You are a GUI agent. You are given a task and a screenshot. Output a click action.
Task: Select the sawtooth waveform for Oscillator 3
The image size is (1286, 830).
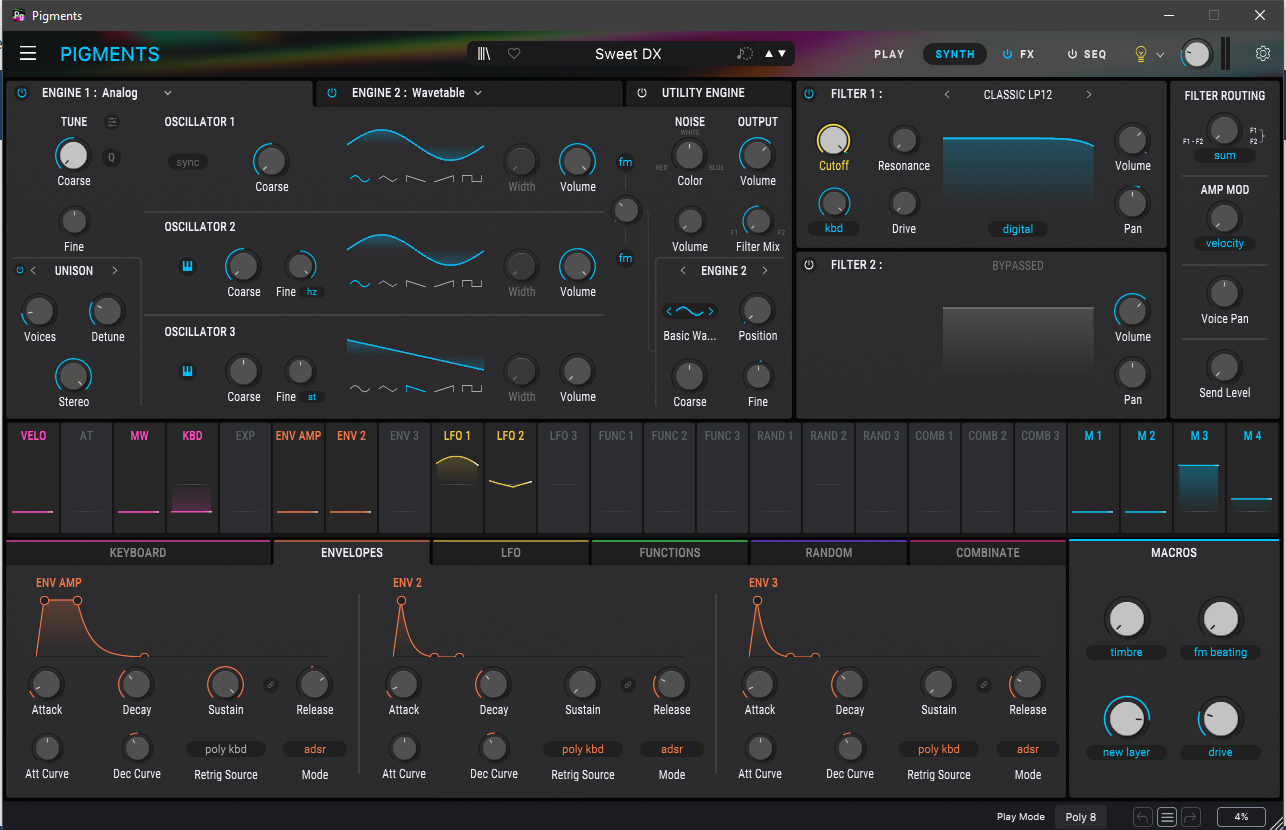tap(415, 389)
